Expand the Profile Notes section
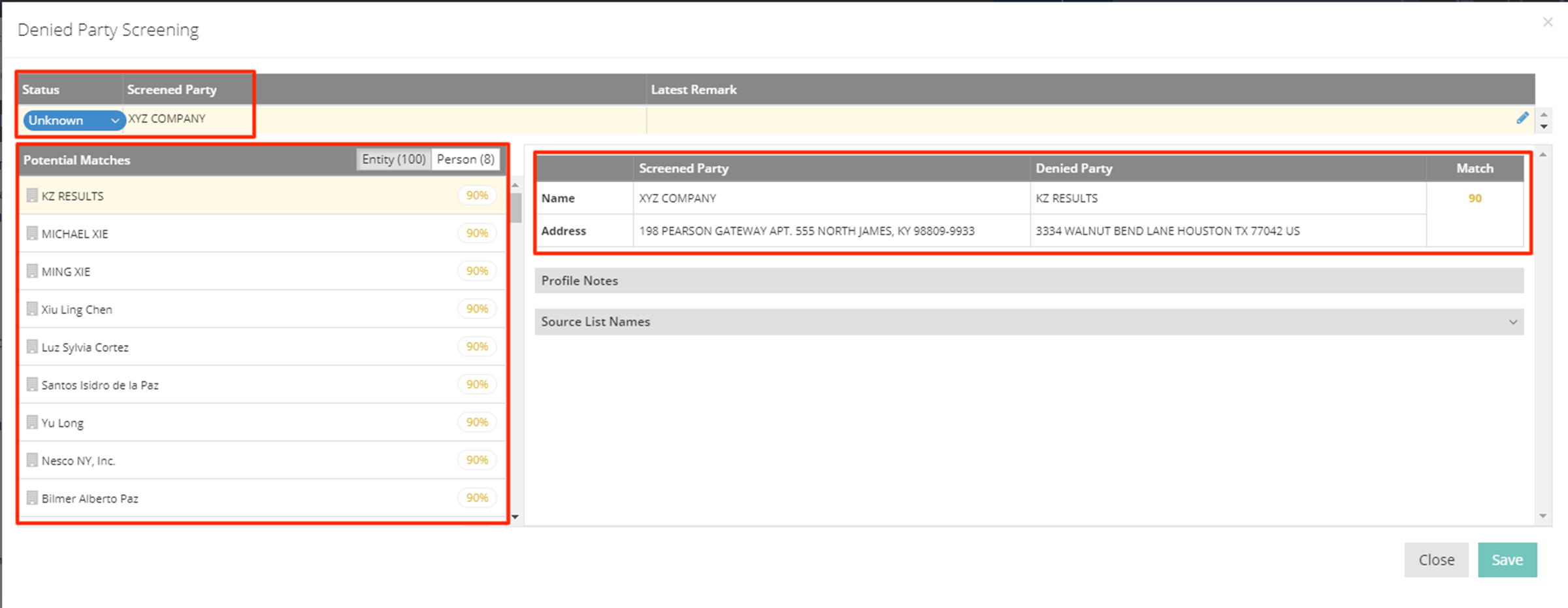The width and height of the screenshot is (1568, 608). pos(1028,280)
